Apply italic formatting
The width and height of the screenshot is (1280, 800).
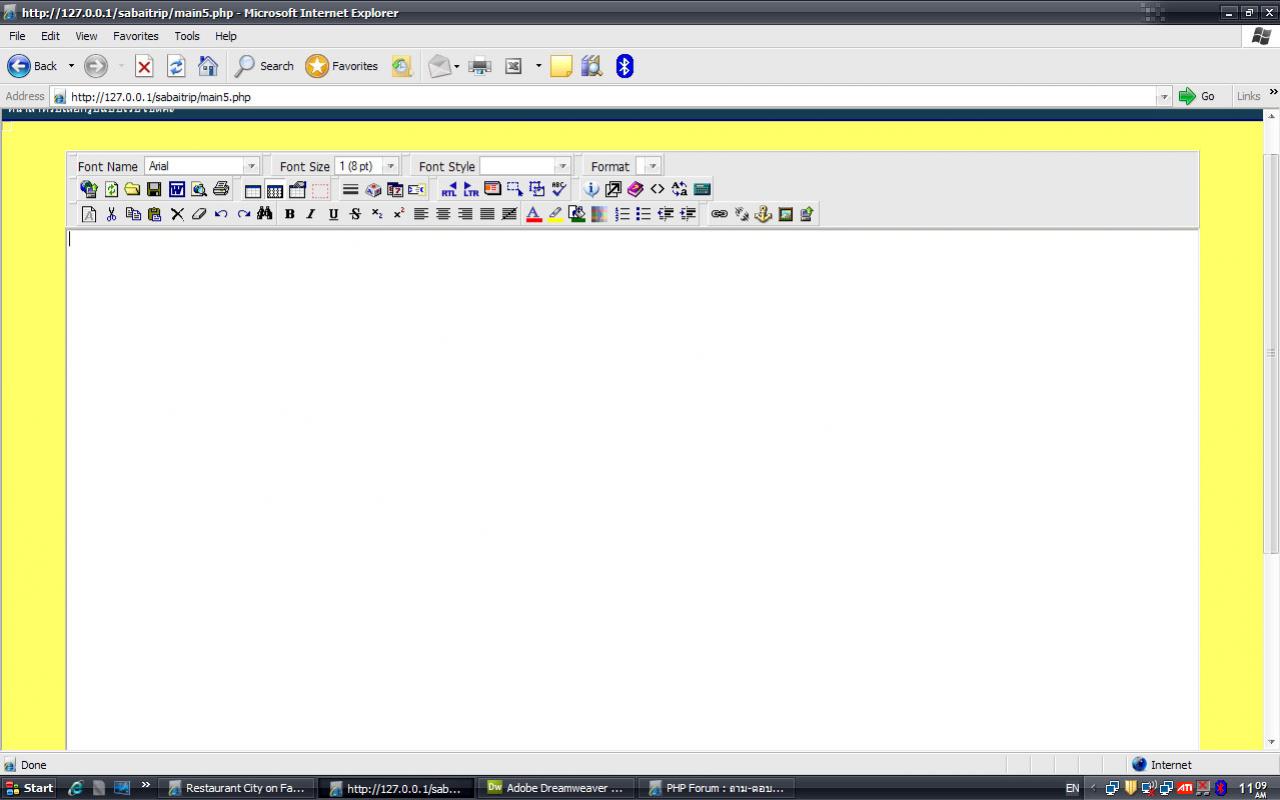pyautogui.click(x=311, y=213)
